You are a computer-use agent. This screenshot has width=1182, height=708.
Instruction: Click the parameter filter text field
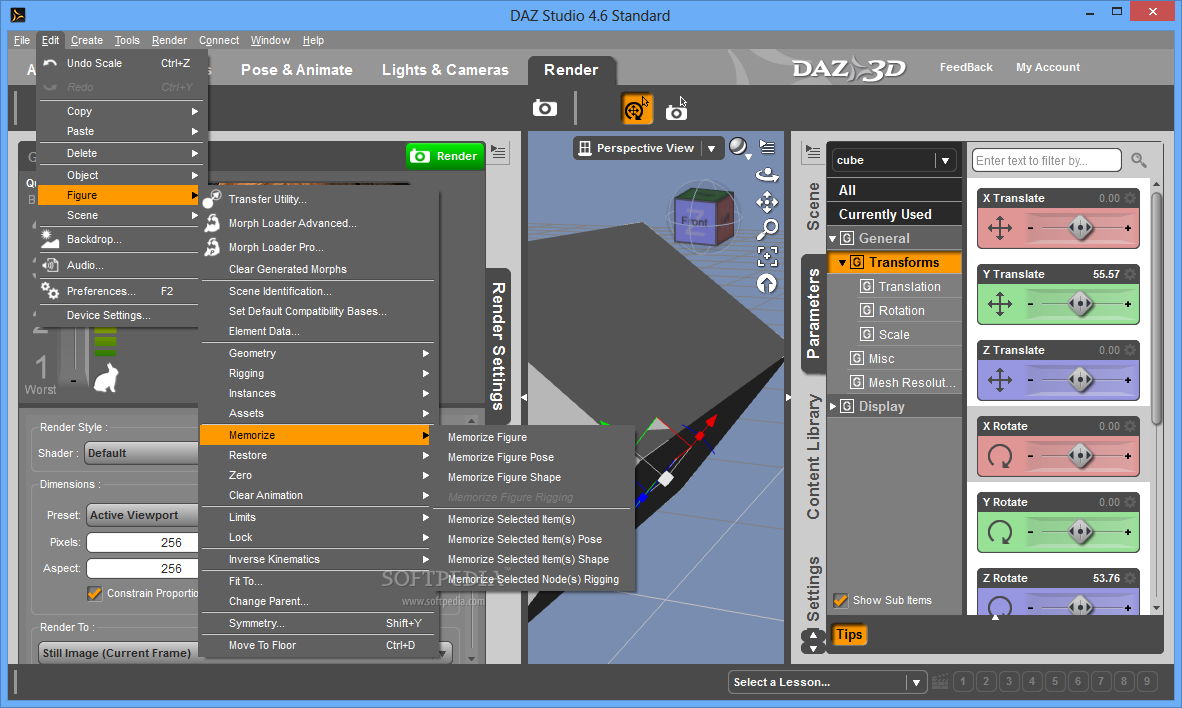coord(1046,161)
